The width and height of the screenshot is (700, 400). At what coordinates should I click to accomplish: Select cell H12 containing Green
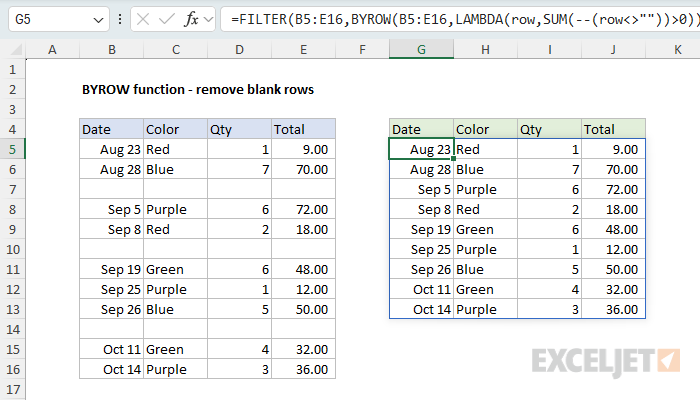pyautogui.click(x=485, y=289)
